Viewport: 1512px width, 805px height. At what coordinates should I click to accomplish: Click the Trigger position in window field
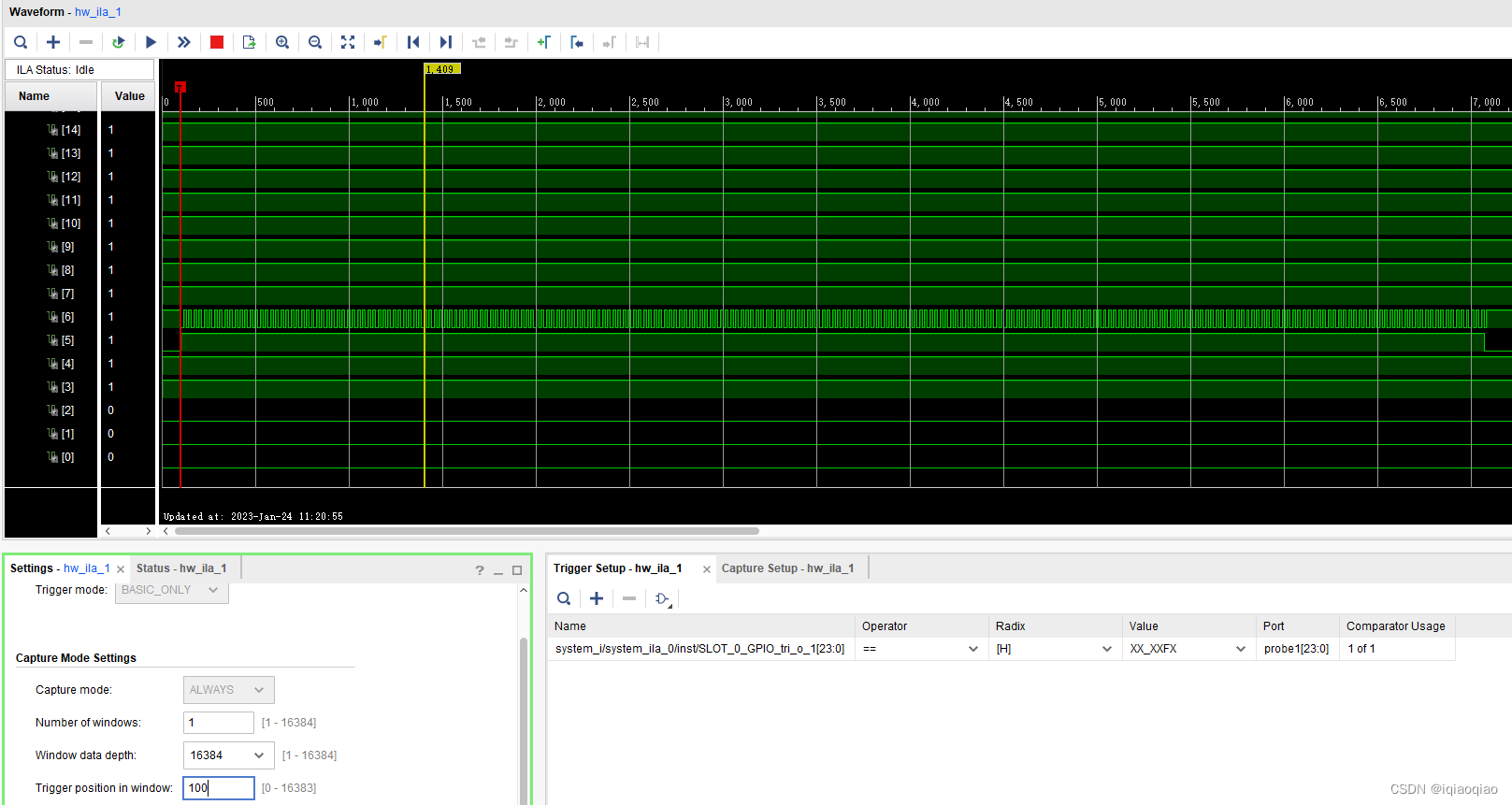[219, 788]
